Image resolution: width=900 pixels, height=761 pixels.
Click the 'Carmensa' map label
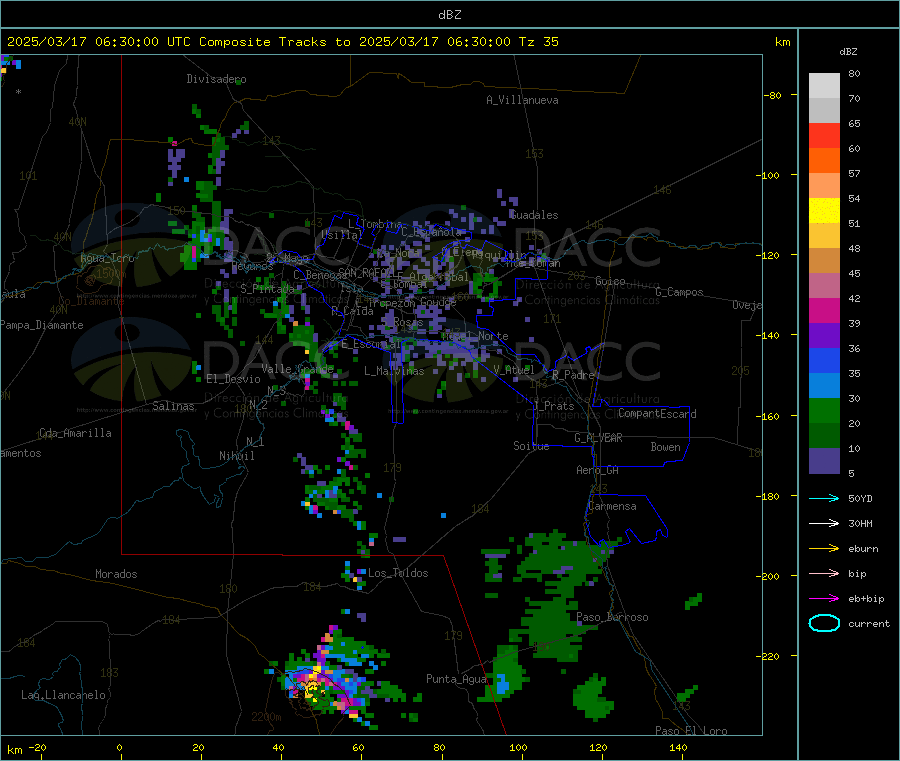tap(612, 506)
